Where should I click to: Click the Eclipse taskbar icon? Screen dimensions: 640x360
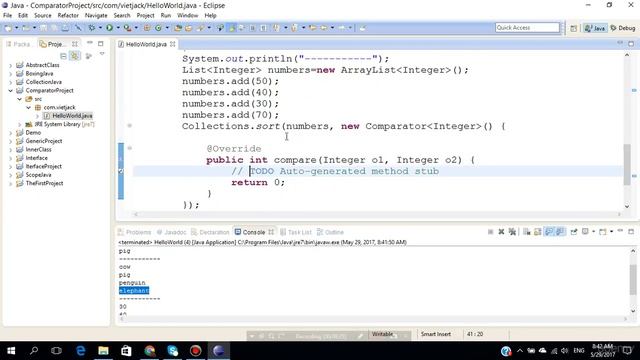click(218, 351)
